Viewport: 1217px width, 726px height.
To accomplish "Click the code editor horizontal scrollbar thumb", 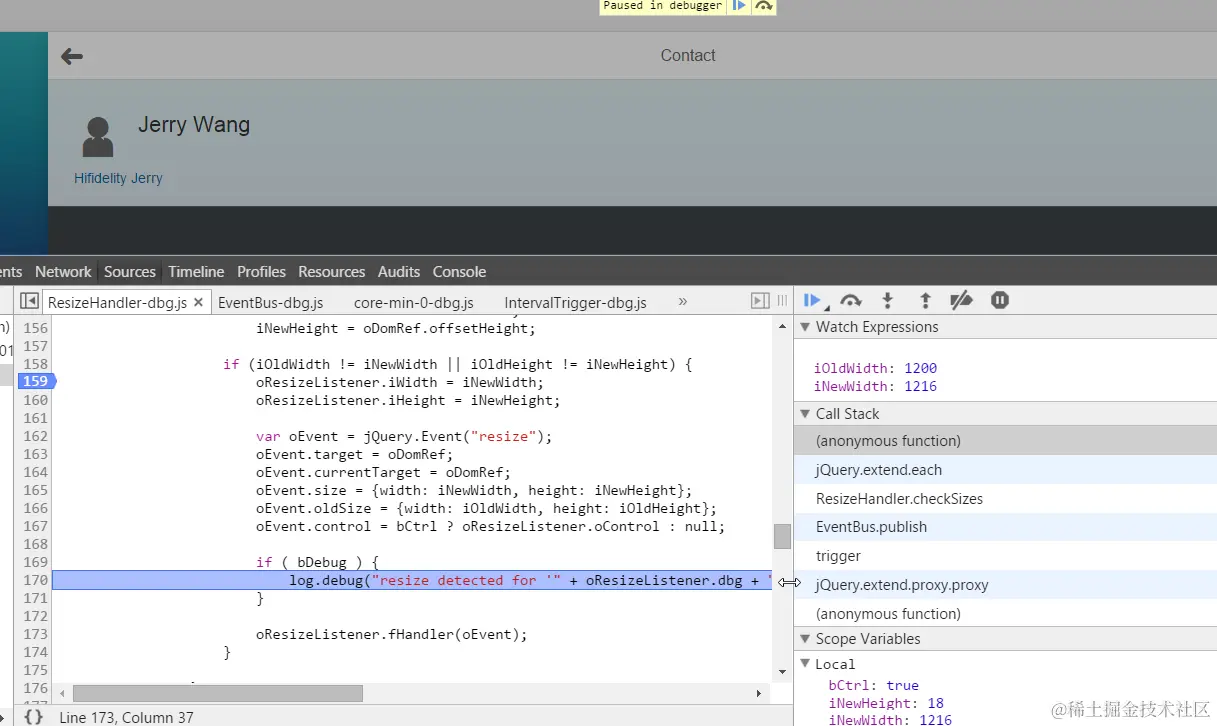I will (218, 693).
